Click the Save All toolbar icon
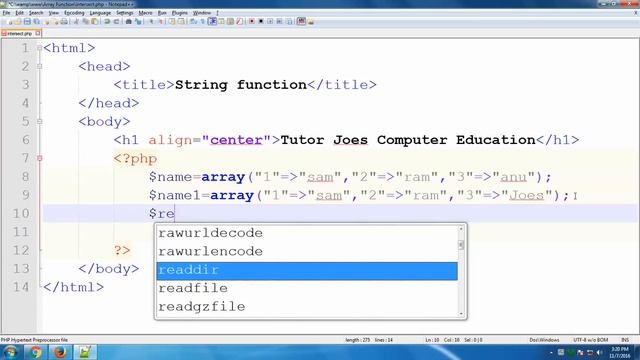 tap(36, 21)
